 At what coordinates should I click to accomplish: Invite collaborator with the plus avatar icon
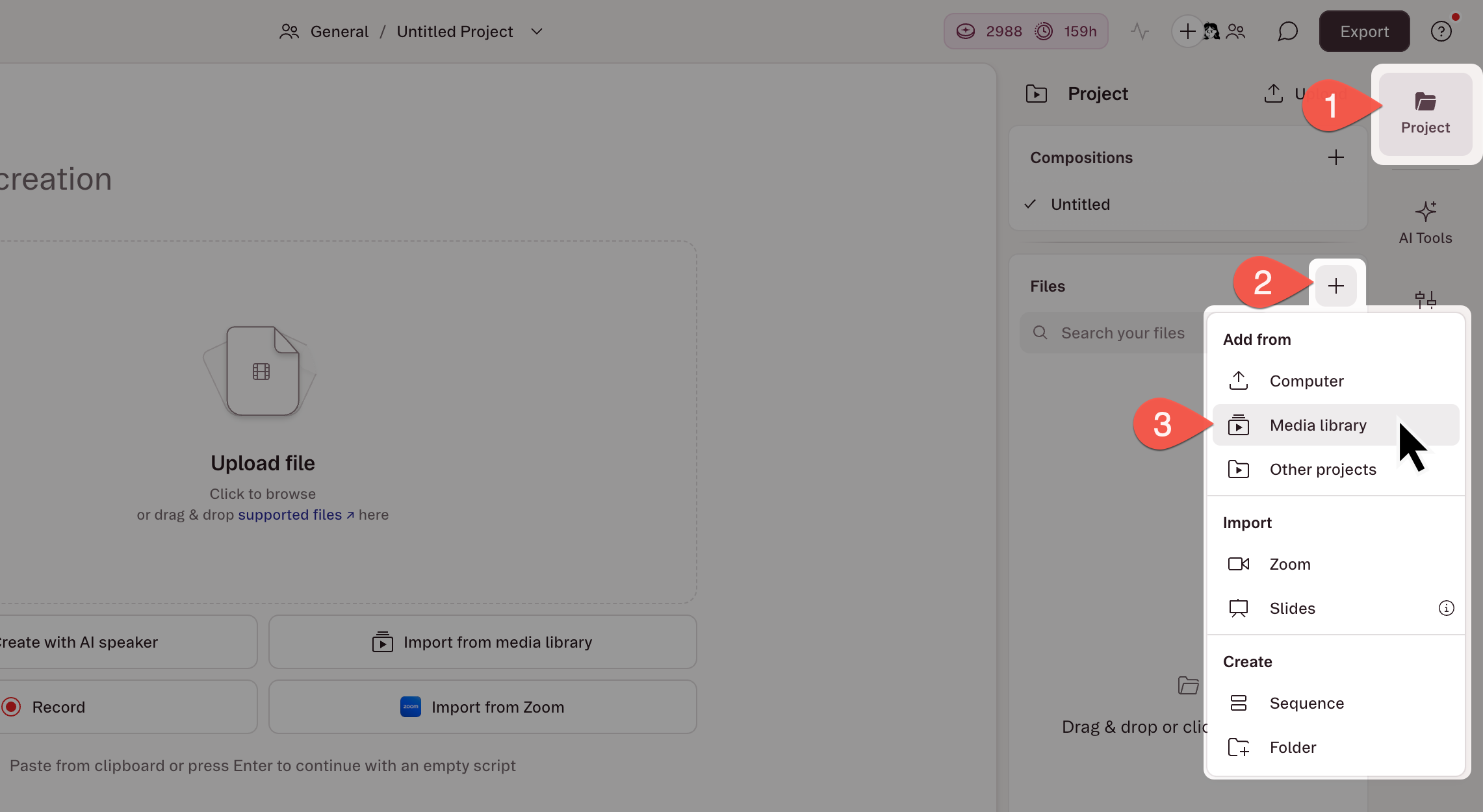[x=1187, y=31]
